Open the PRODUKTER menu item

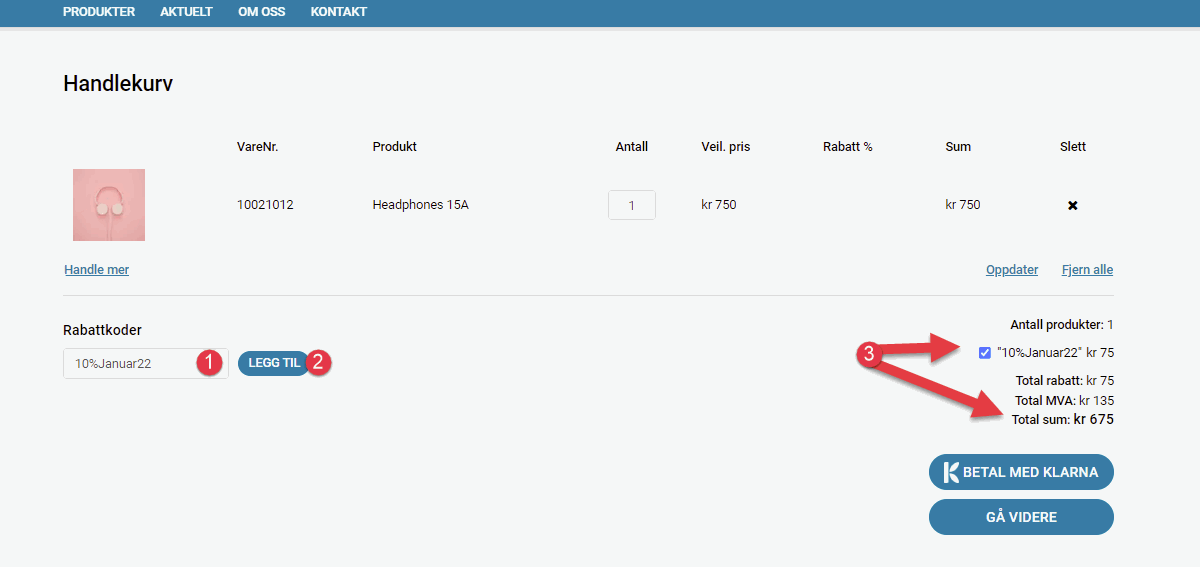pyautogui.click(x=99, y=12)
